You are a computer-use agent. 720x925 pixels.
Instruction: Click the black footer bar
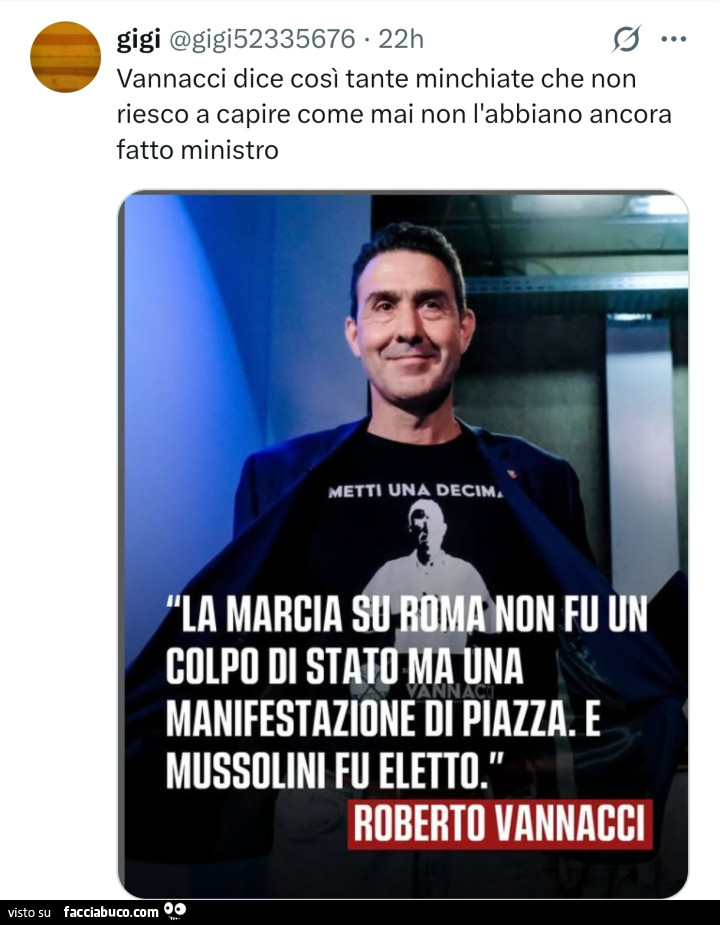[x=360, y=912]
